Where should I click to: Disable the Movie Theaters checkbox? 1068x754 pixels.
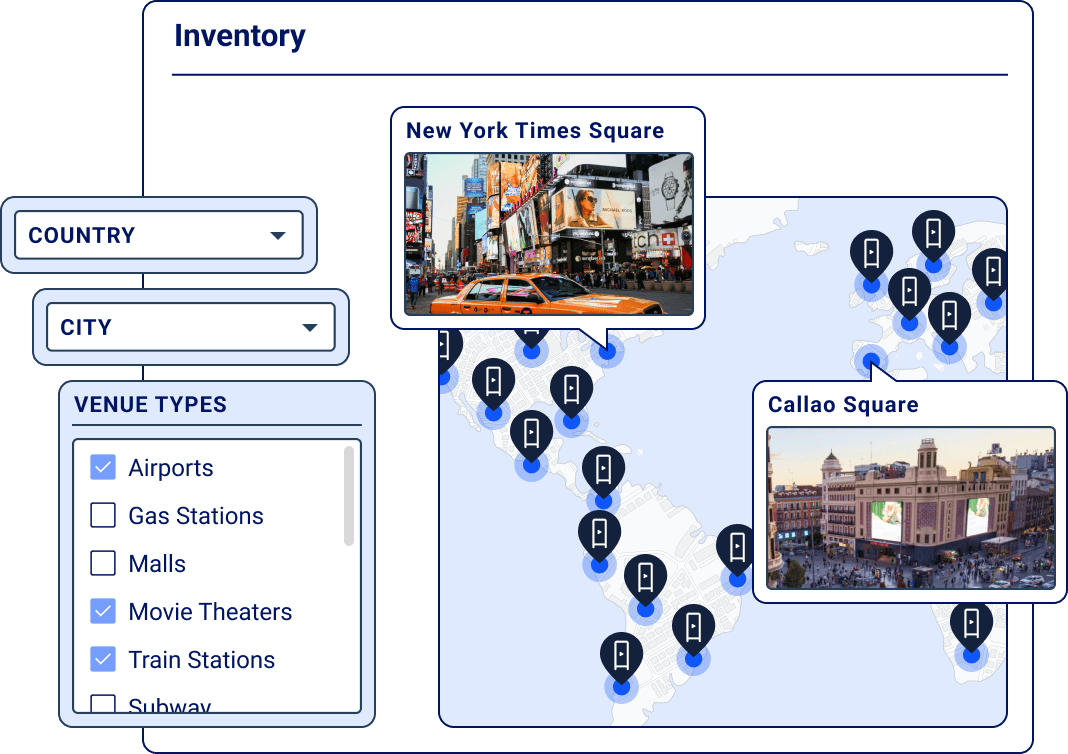[103, 611]
